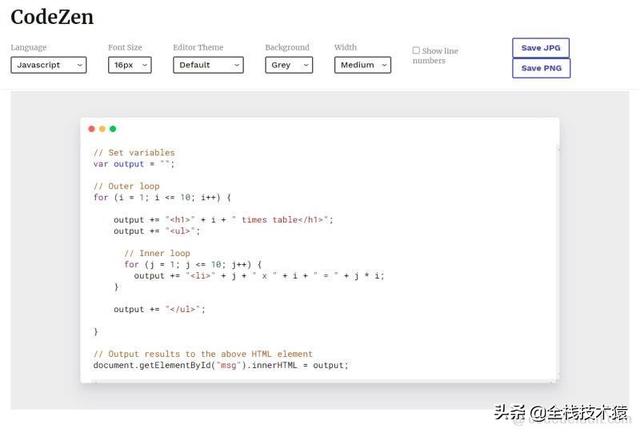
Task: Click the green dot in code window
Action: click(x=113, y=129)
